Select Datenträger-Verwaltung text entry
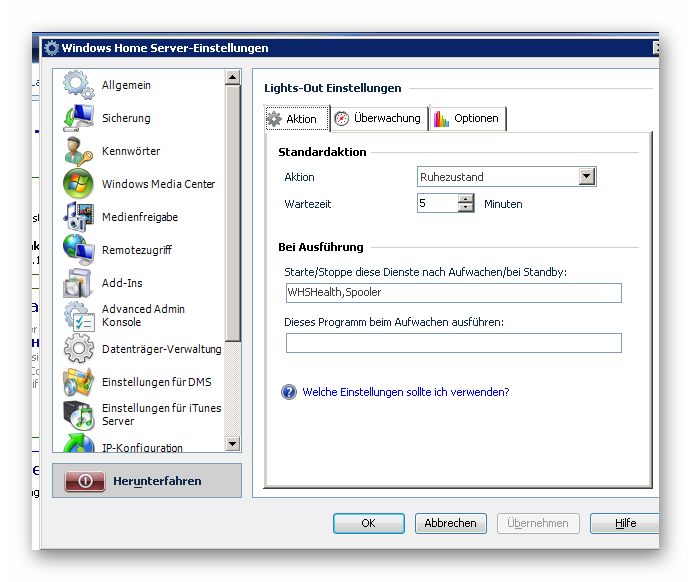Screen dimensions: 691x582 (161, 349)
